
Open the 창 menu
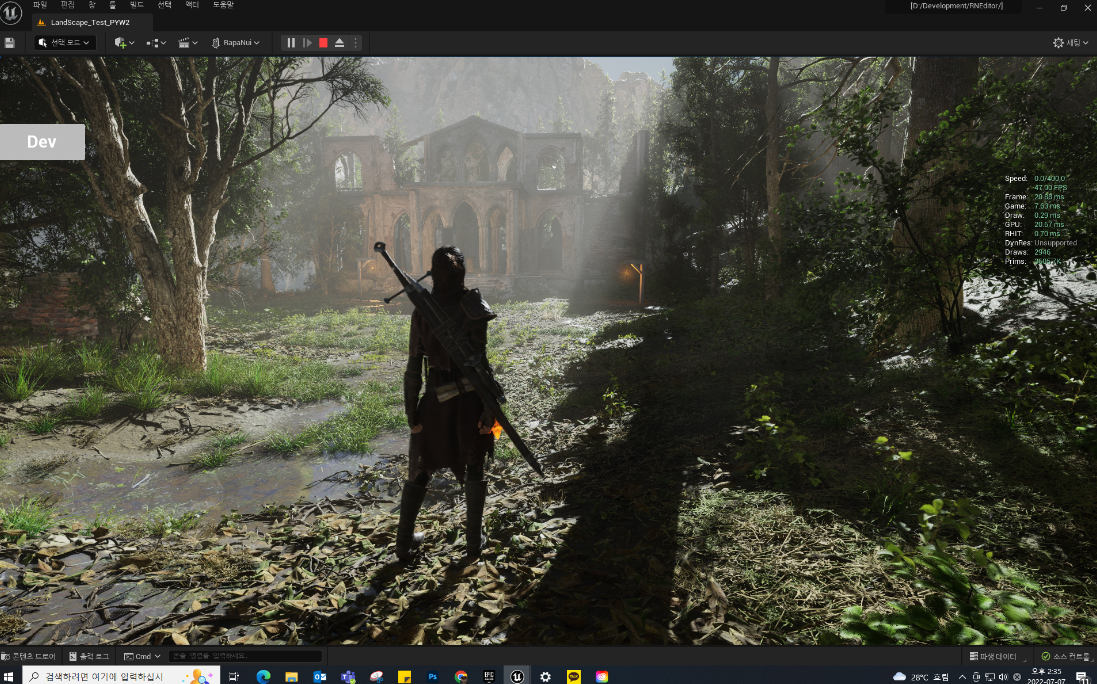coord(92,4)
